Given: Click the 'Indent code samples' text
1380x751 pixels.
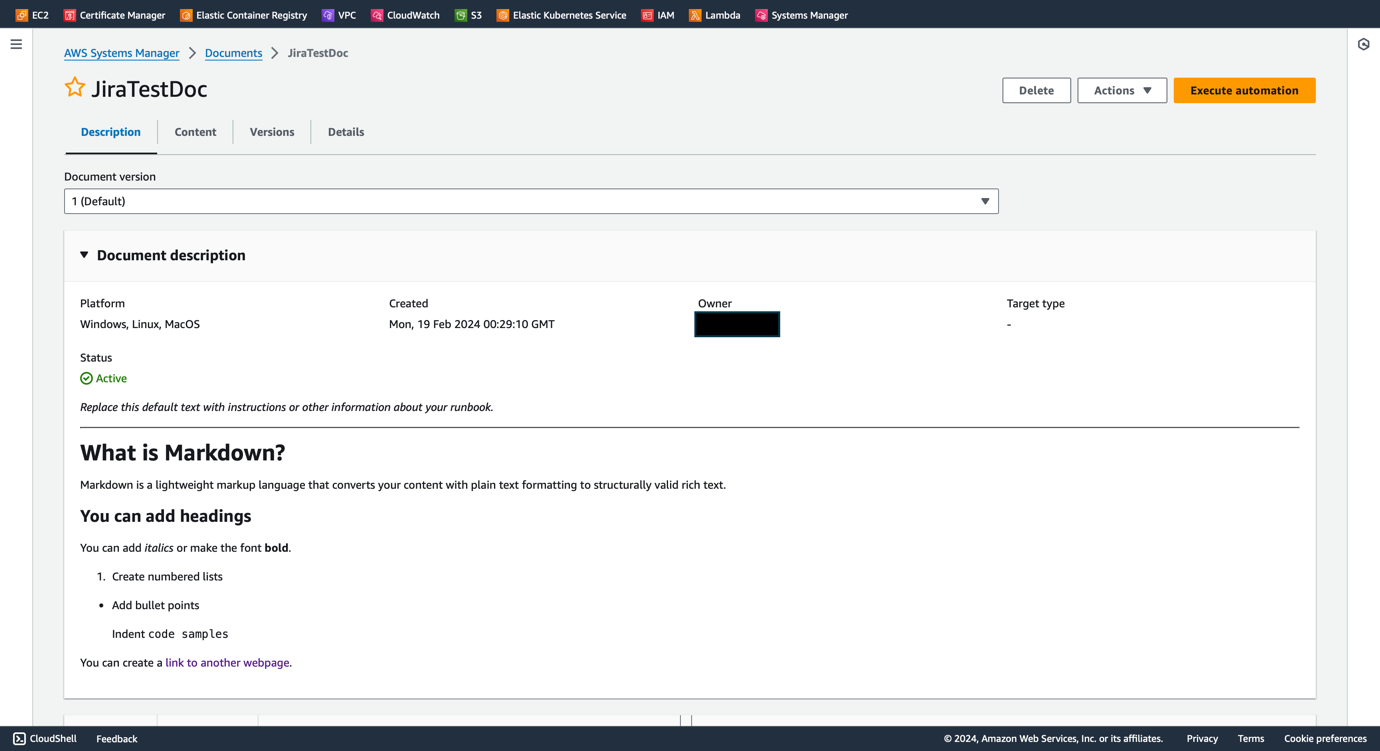Looking at the screenshot, I should pyautogui.click(x=170, y=634).
